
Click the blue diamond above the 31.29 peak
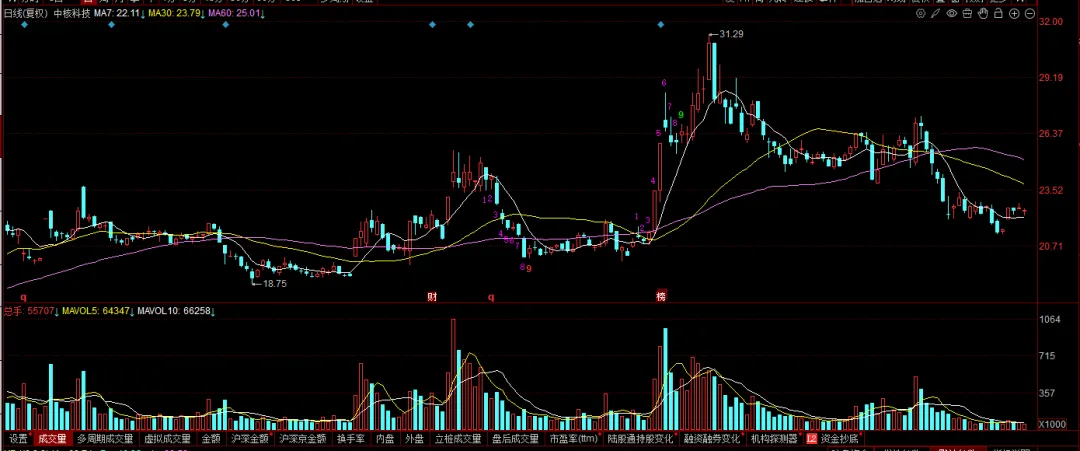point(661,25)
